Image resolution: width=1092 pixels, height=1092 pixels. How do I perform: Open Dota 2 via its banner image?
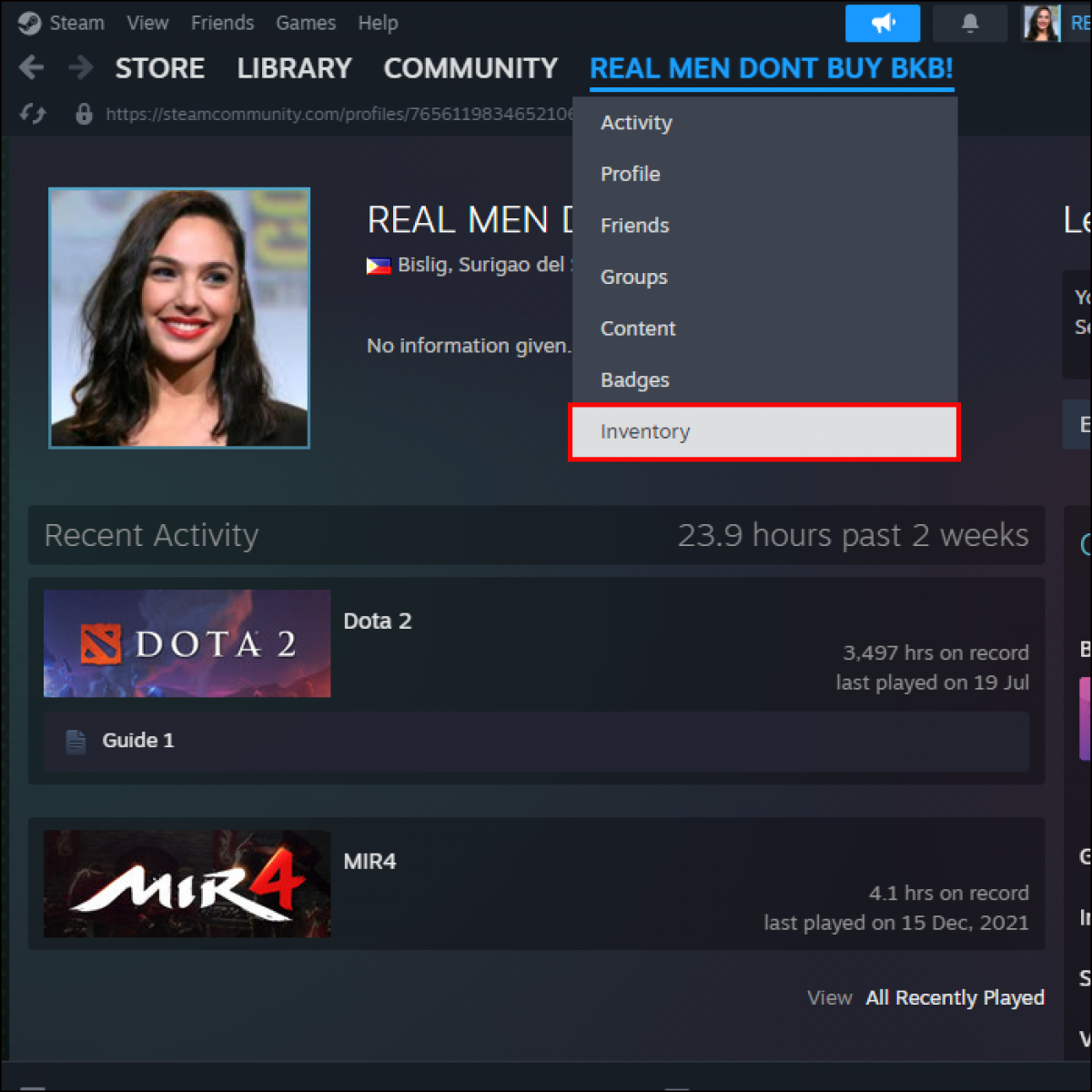coord(186,643)
